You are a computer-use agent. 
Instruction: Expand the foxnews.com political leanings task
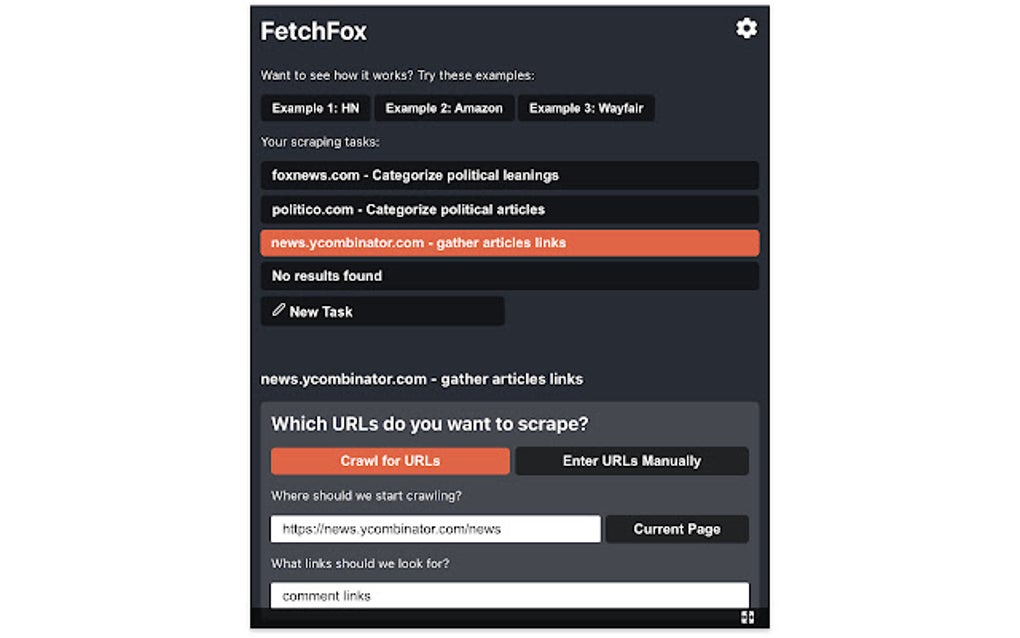509,175
